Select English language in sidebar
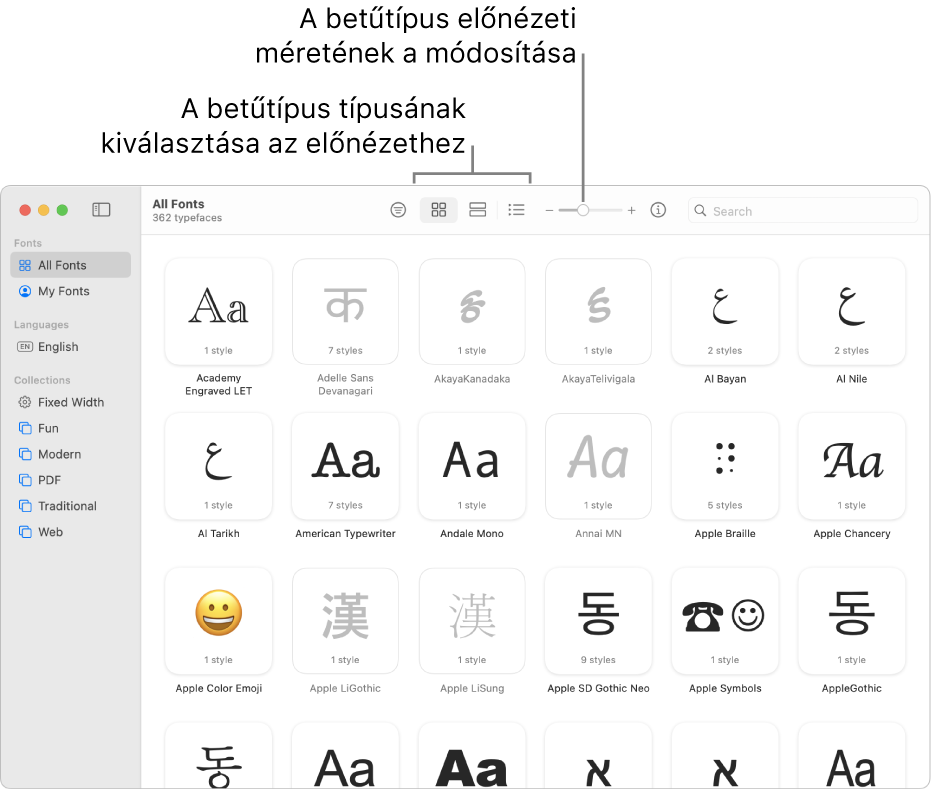Viewport: 934px width, 790px height. 71,347
